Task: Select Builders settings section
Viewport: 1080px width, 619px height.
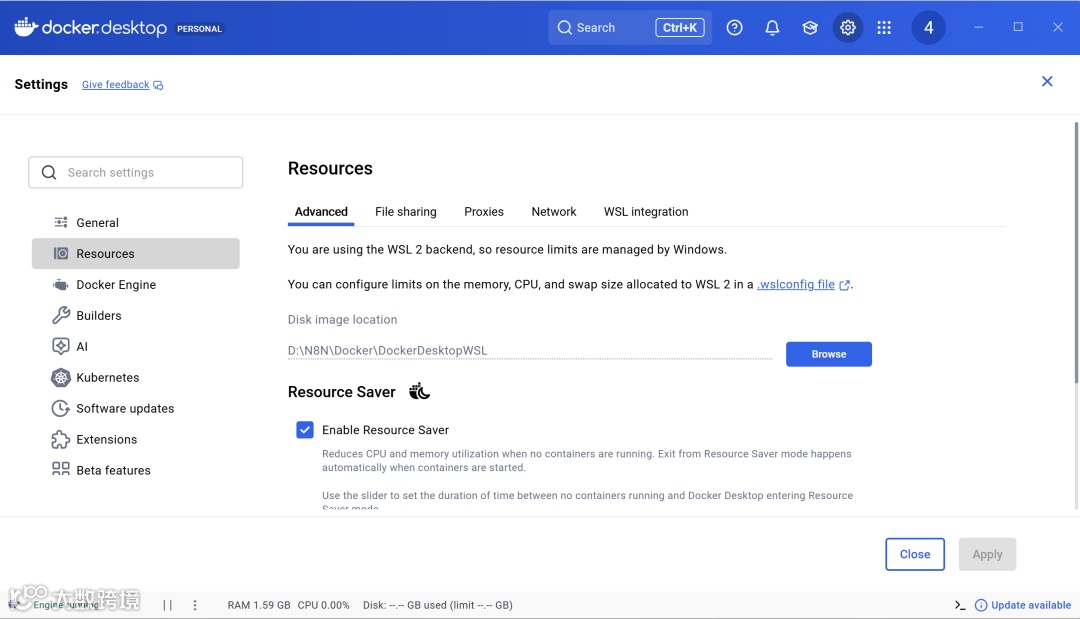Action: pyautogui.click(x=136, y=315)
